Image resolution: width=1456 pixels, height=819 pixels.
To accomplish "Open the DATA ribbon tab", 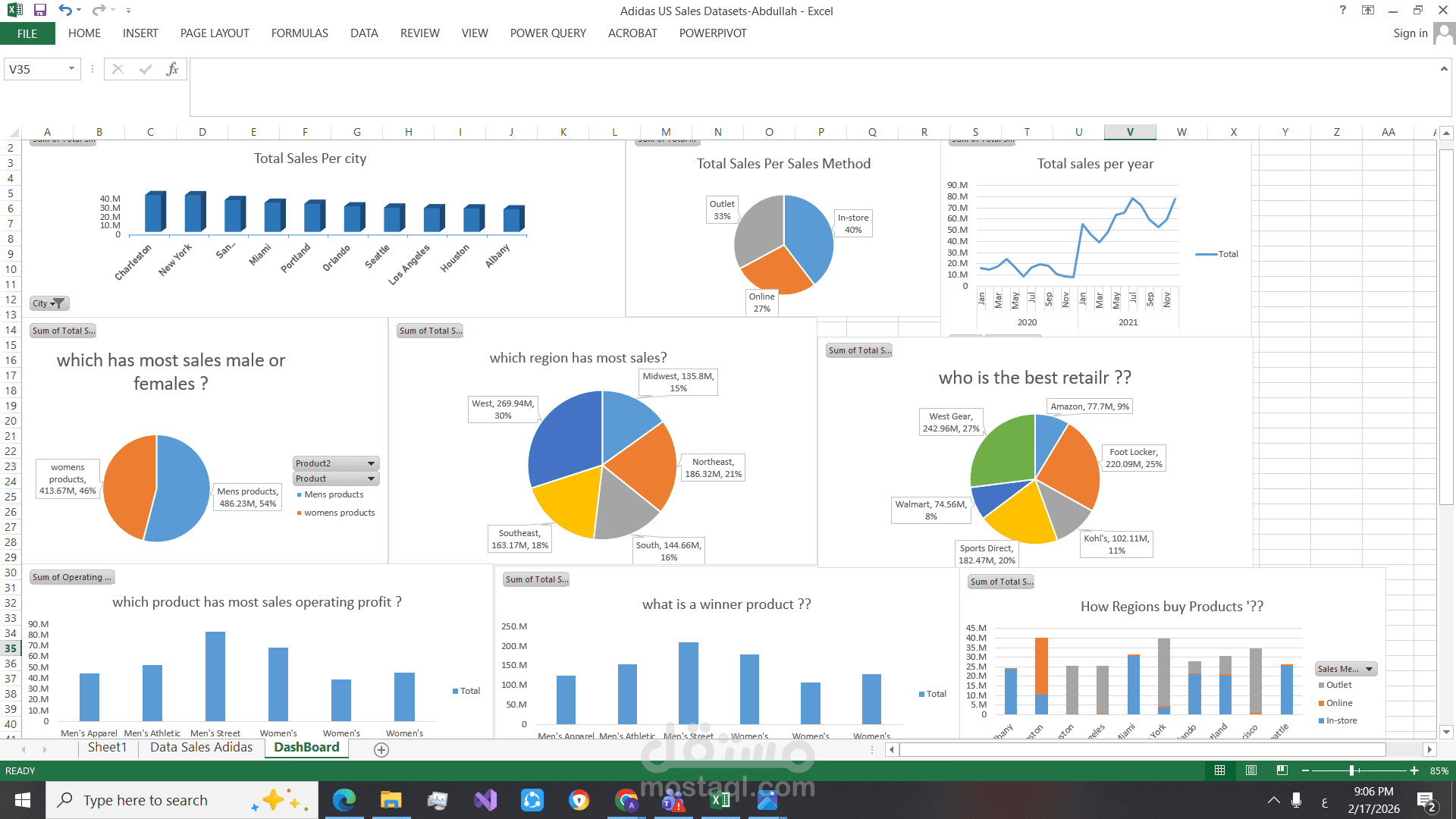I will pyautogui.click(x=364, y=33).
